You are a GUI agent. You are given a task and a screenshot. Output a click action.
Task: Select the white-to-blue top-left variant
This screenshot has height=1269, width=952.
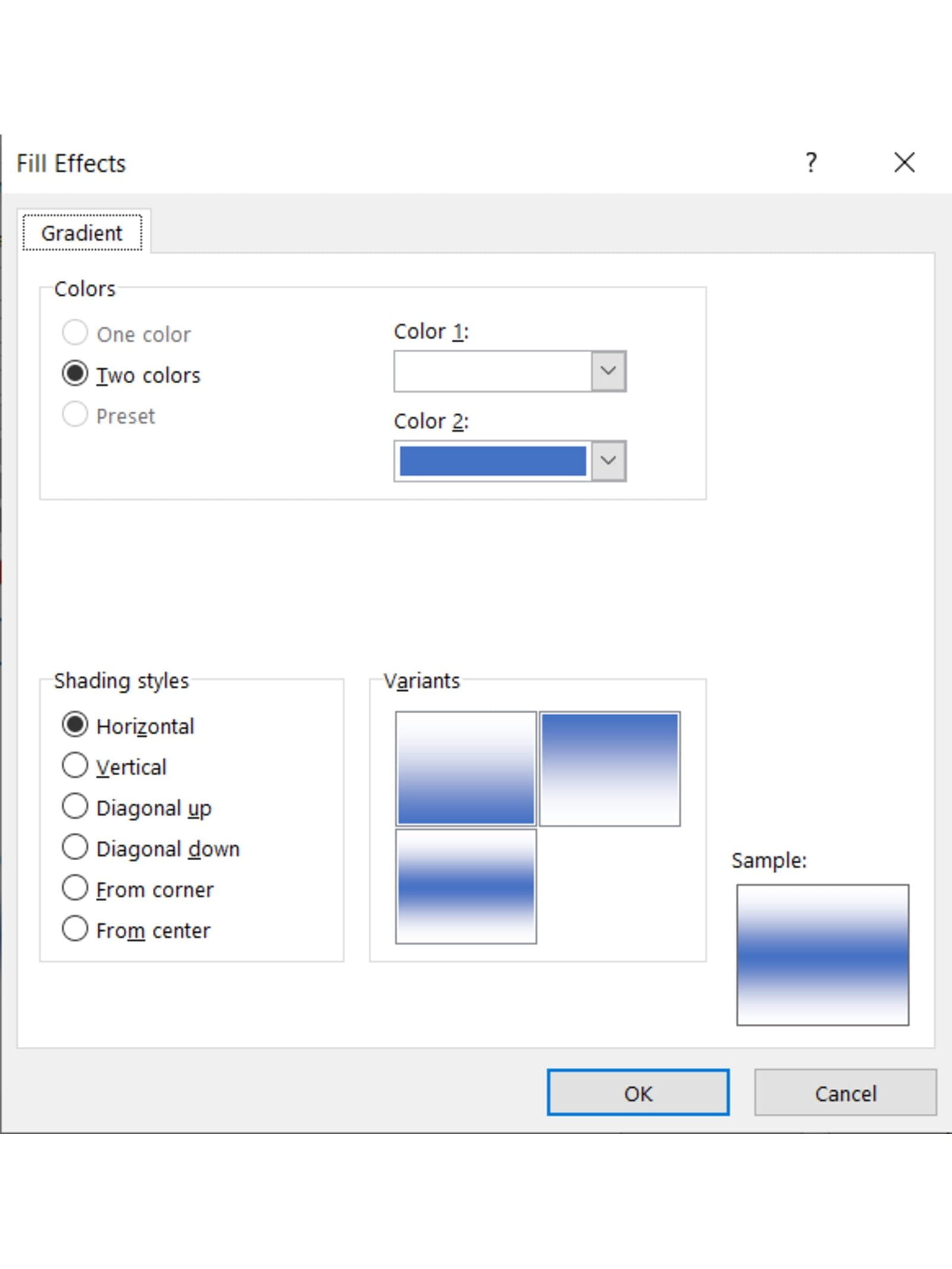pyautogui.click(x=466, y=769)
